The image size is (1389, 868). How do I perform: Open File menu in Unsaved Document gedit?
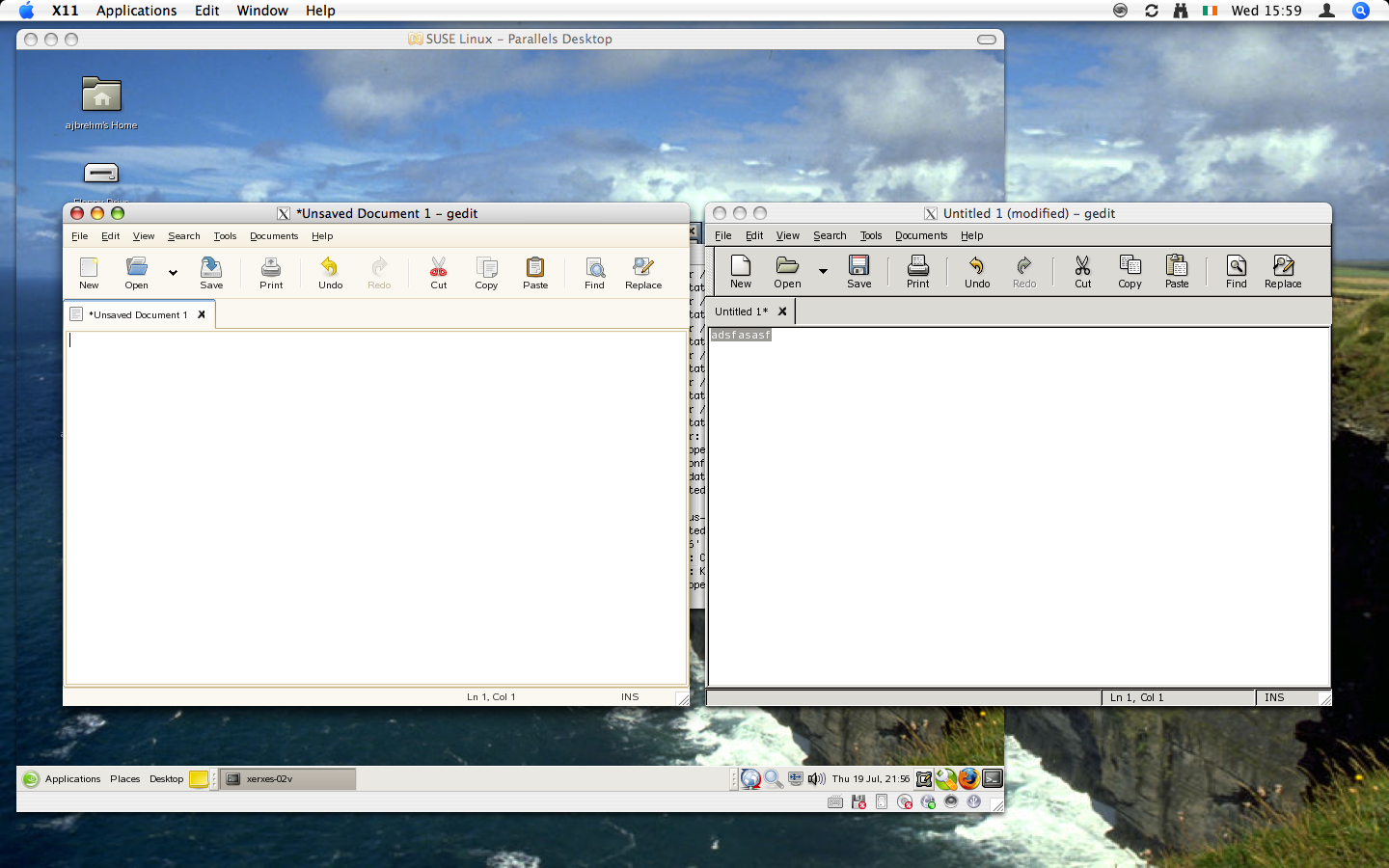point(80,236)
